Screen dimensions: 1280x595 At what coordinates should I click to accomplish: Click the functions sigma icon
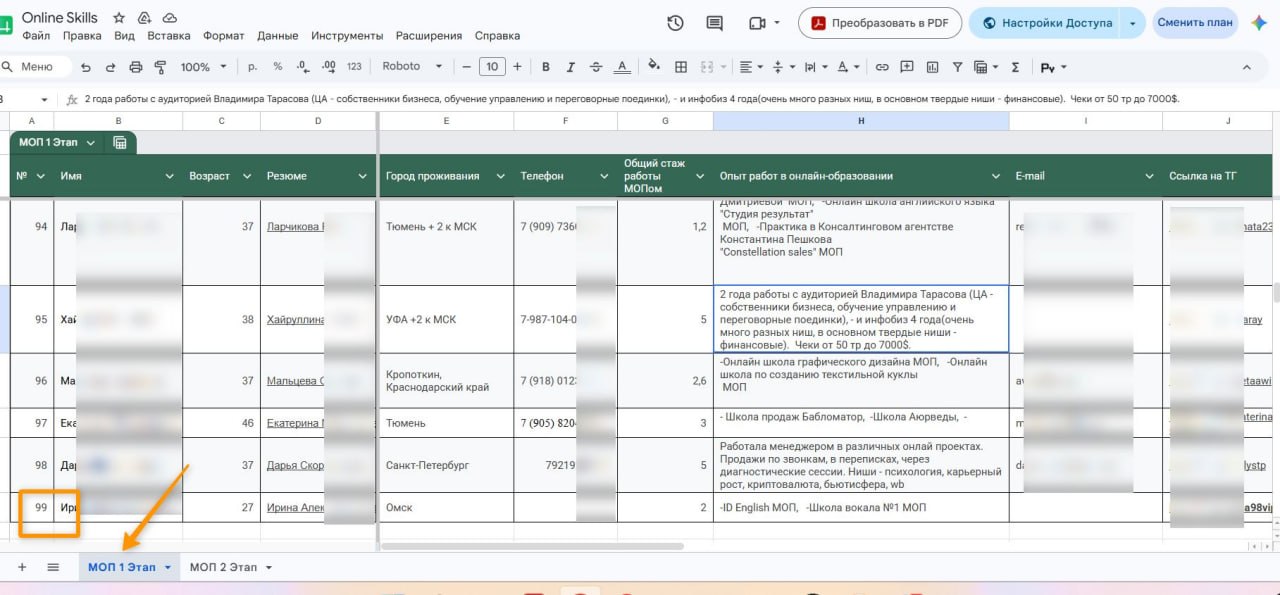tap(1015, 67)
